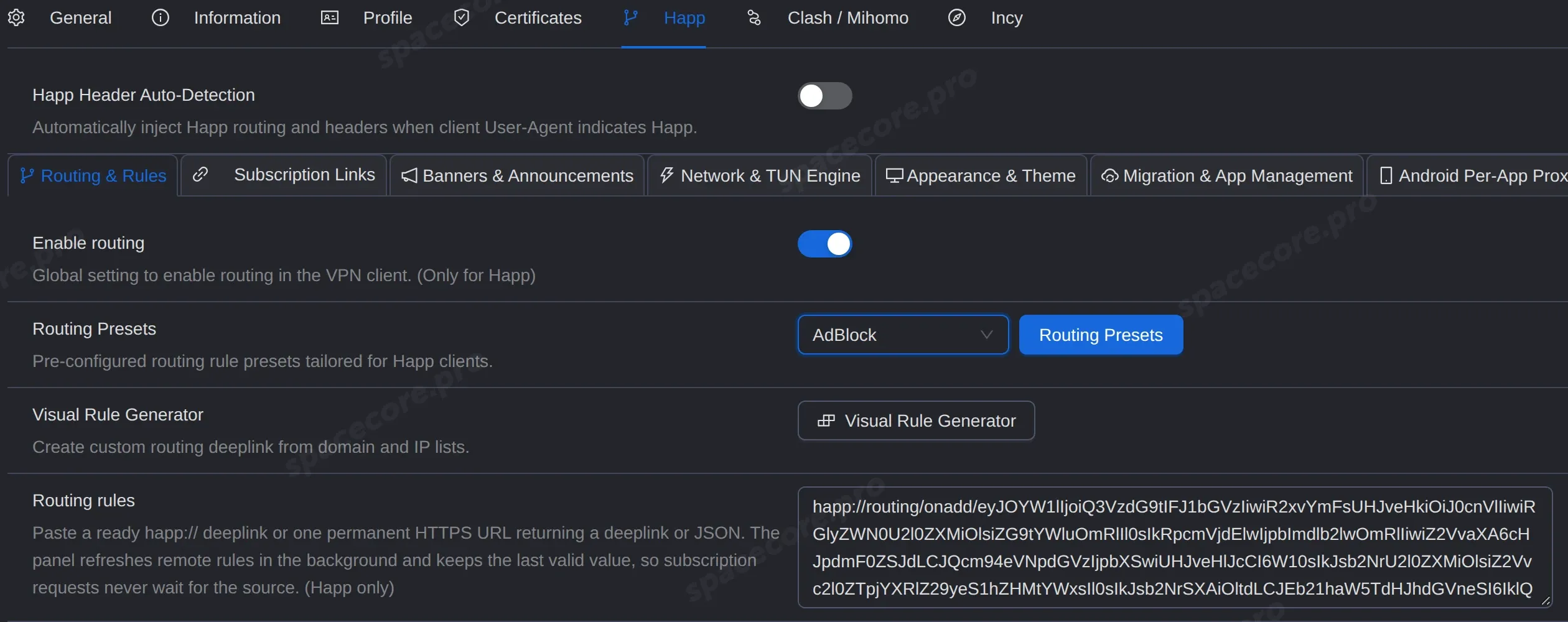Open the Visual Rule Generator button
This screenshot has width=1568, height=622.
click(x=916, y=420)
